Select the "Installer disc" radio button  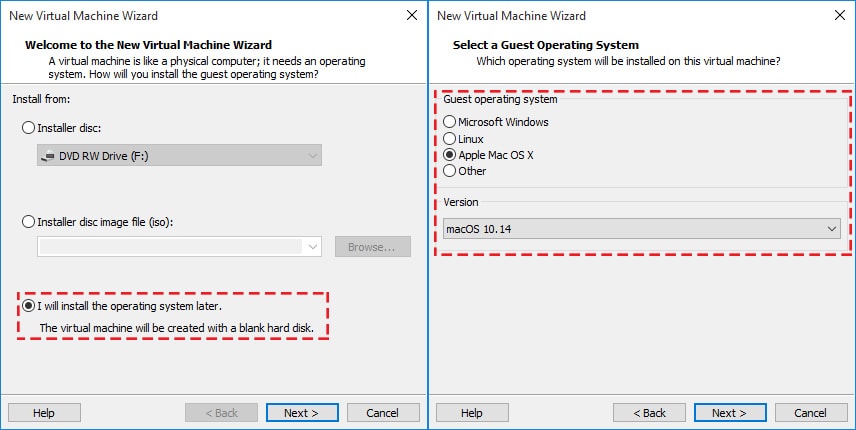coord(29,128)
